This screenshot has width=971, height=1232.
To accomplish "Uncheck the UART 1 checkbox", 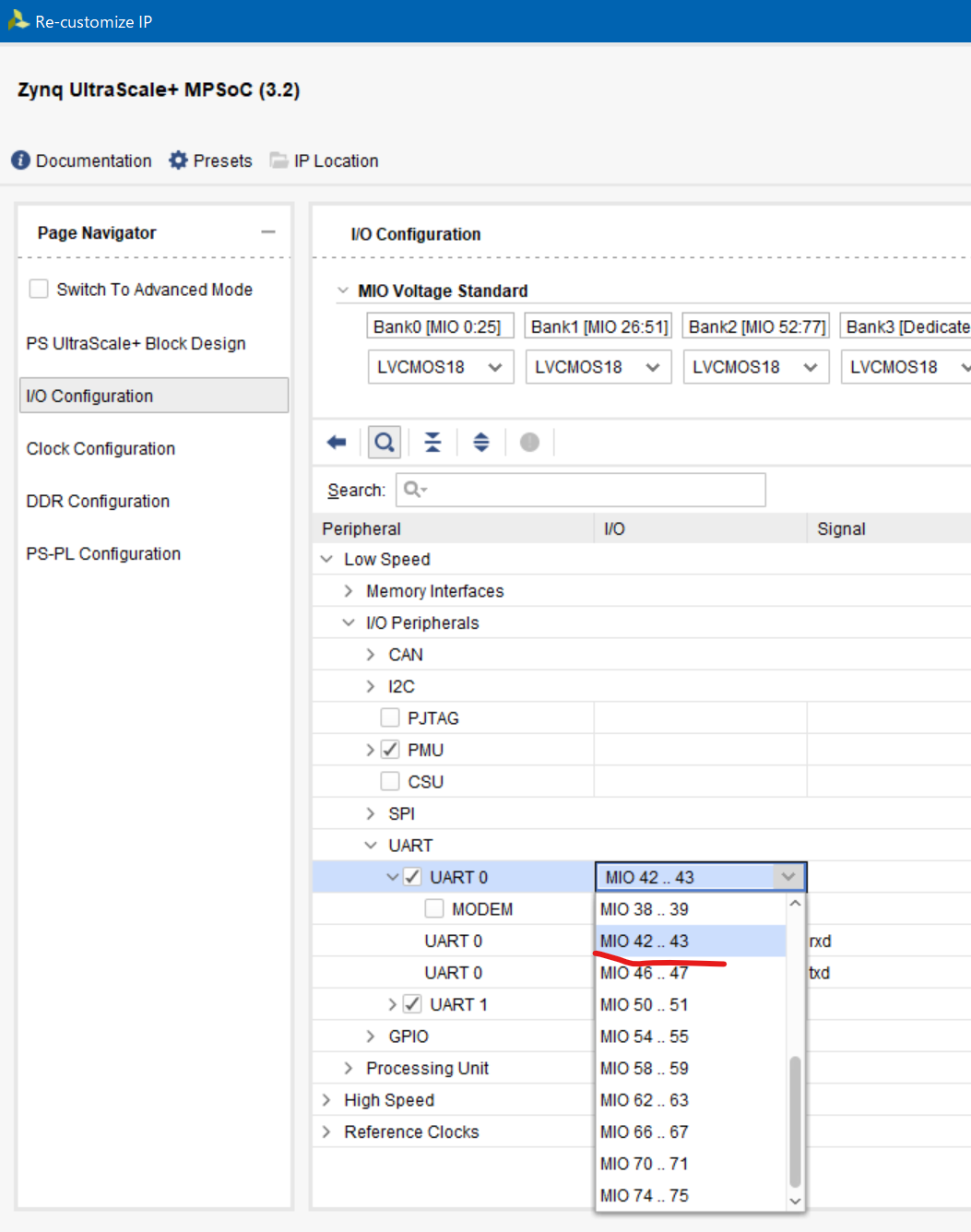I will click(x=412, y=1004).
